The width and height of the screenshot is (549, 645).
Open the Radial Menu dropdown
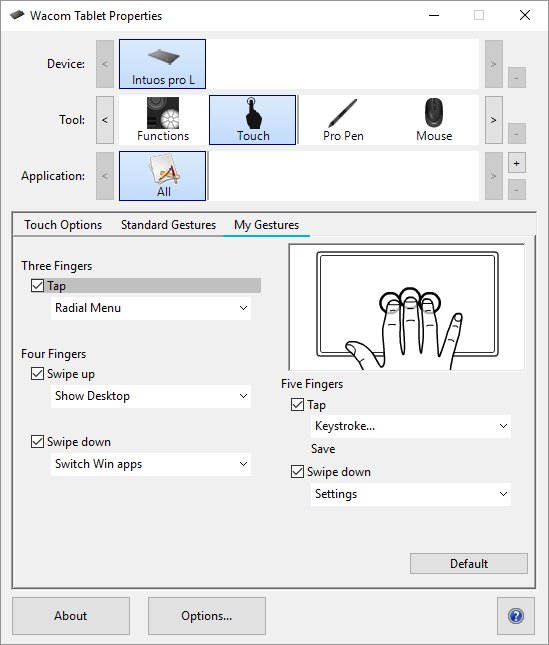pyautogui.click(x=151, y=308)
